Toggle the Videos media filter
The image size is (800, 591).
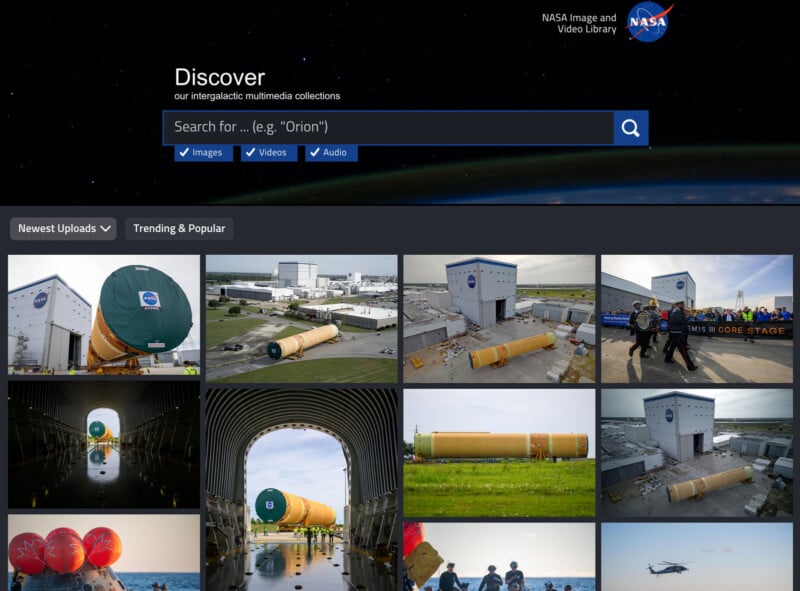coord(267,152)
